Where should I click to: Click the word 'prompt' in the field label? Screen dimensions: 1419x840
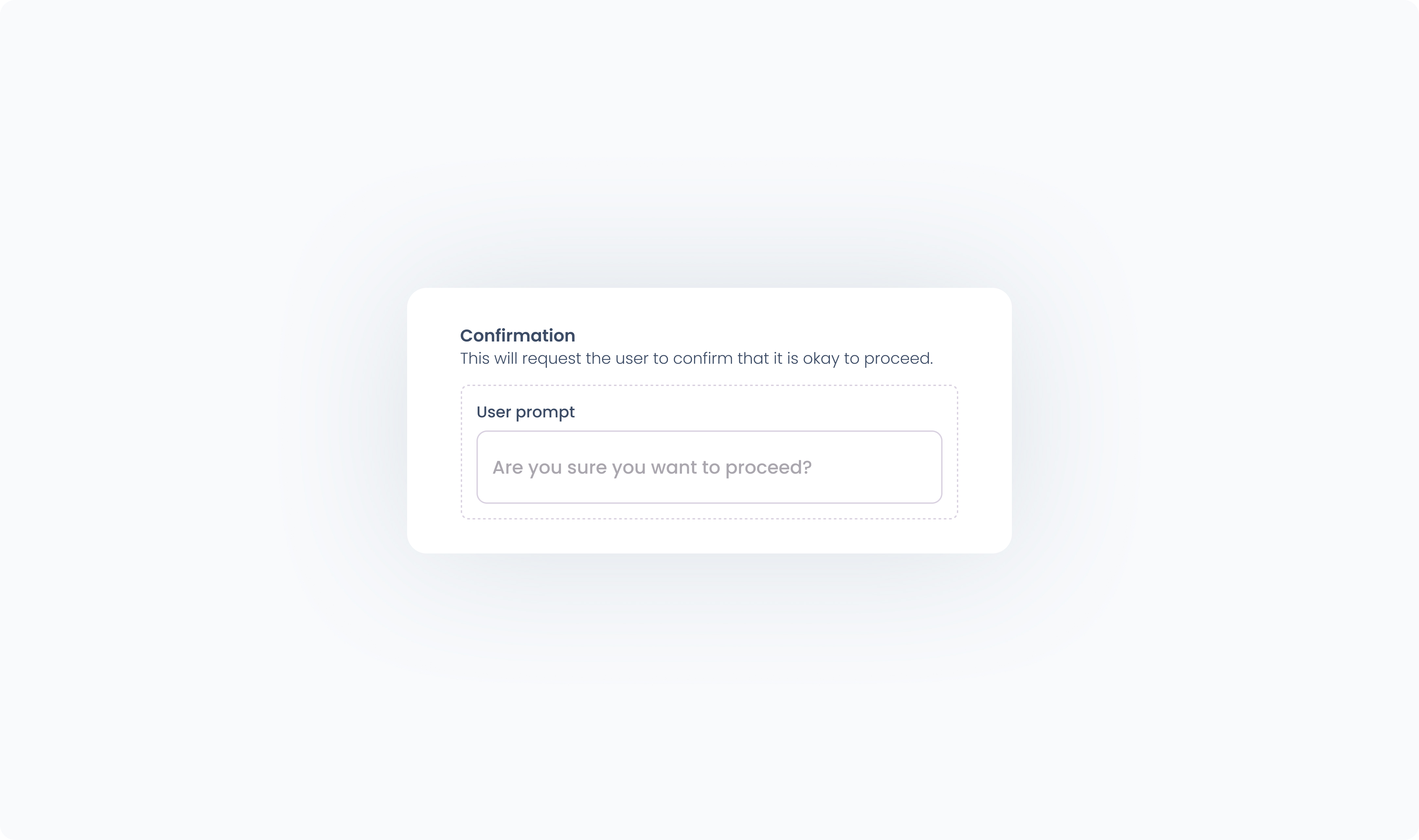[545, 413]
